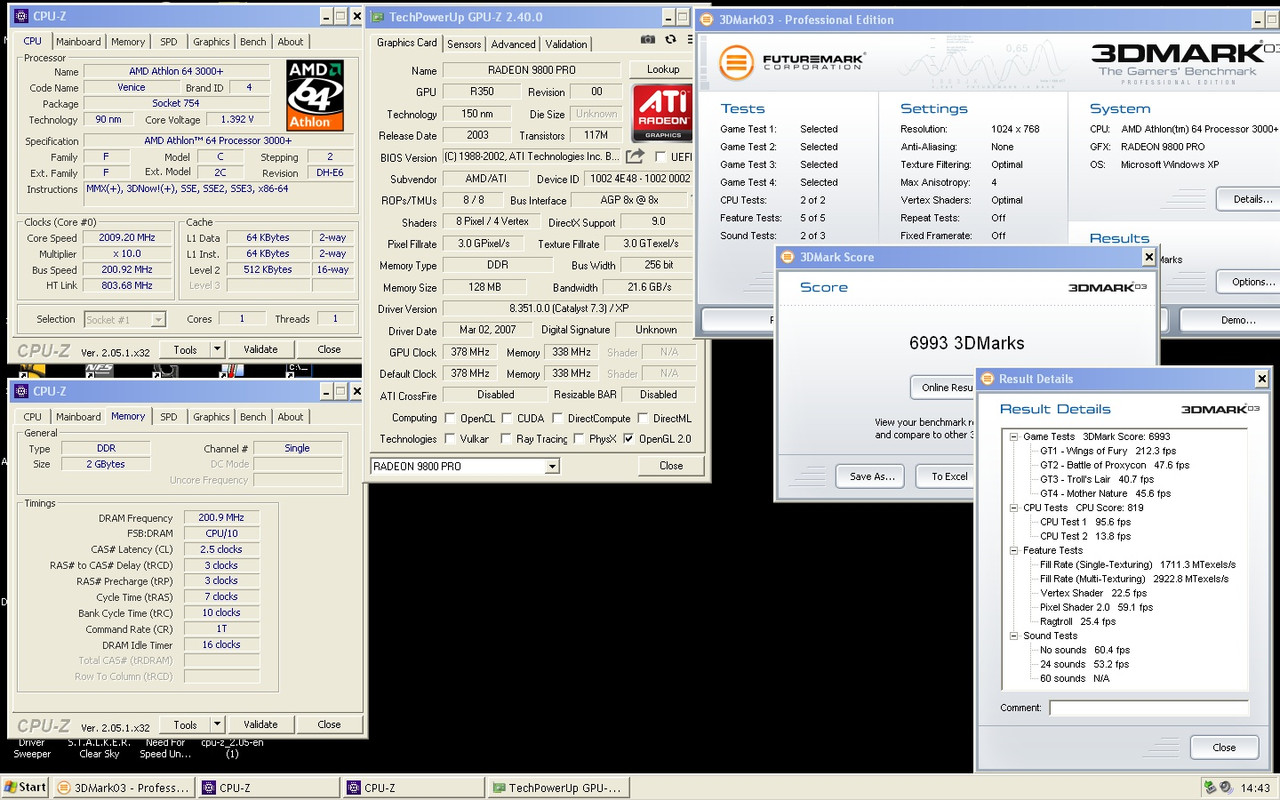This screenshot has width=1280, height=800.
Task: Select GT1 - Wings of Fury result row
Action: (1108, 451)
